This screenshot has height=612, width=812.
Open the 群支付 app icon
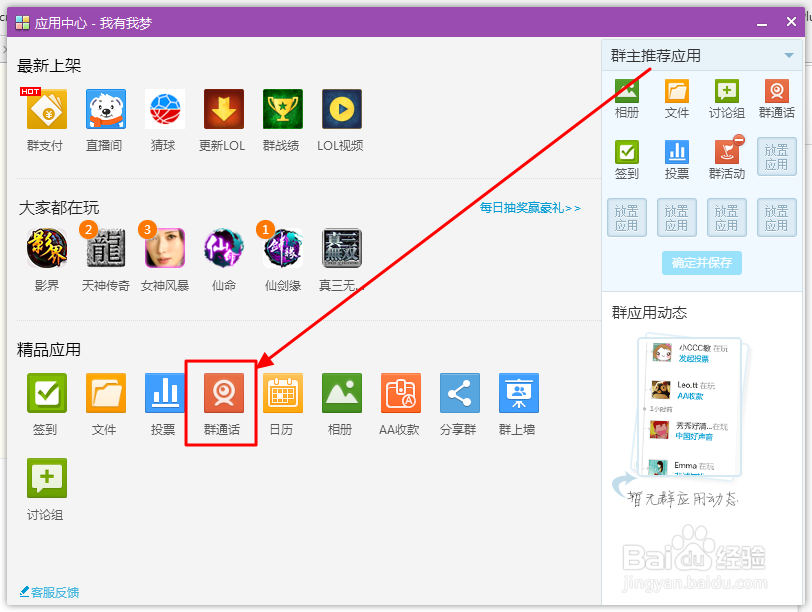point(47,109)
